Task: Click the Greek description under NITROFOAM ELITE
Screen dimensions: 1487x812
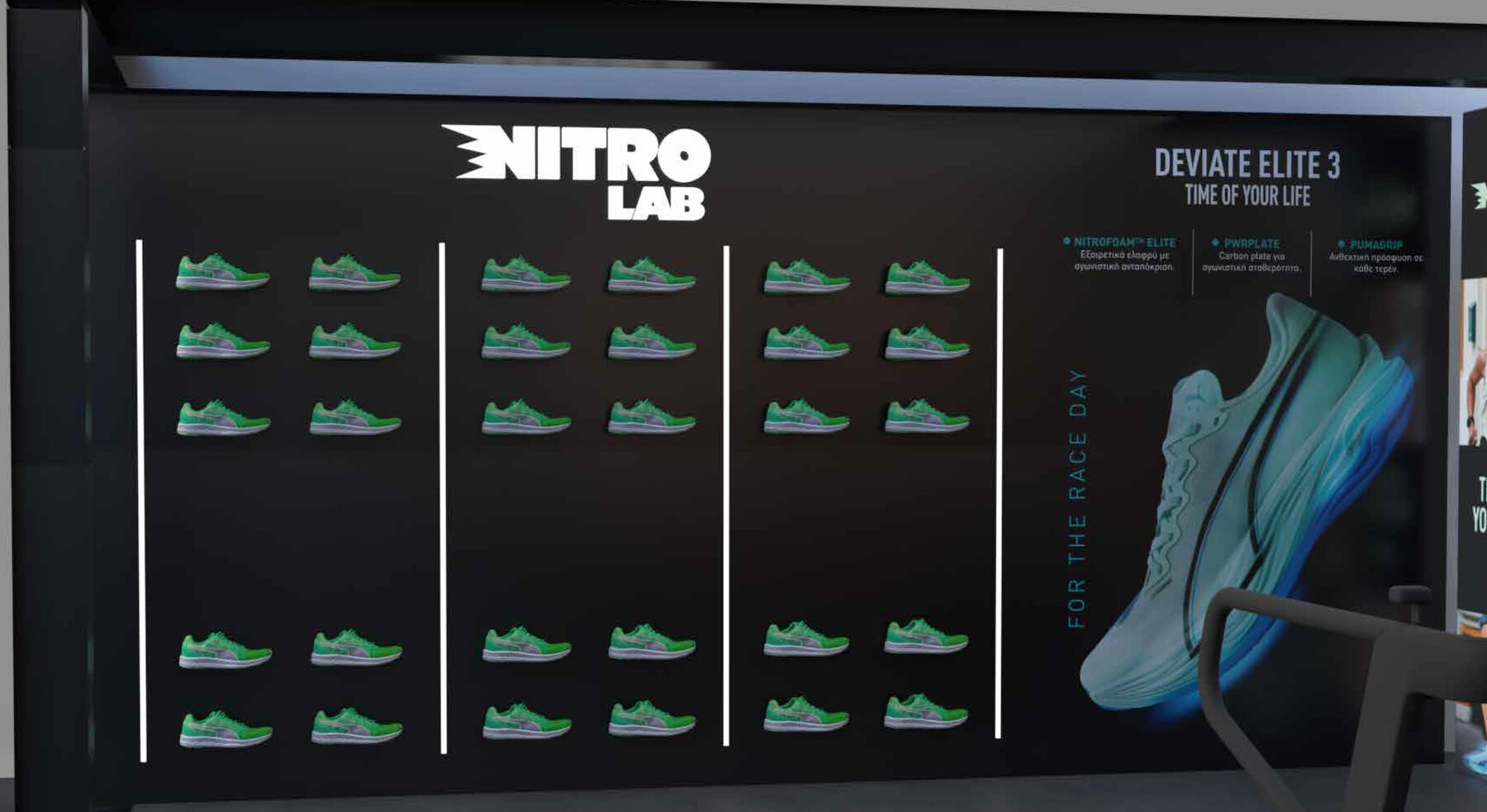Action: point(1124,261)
